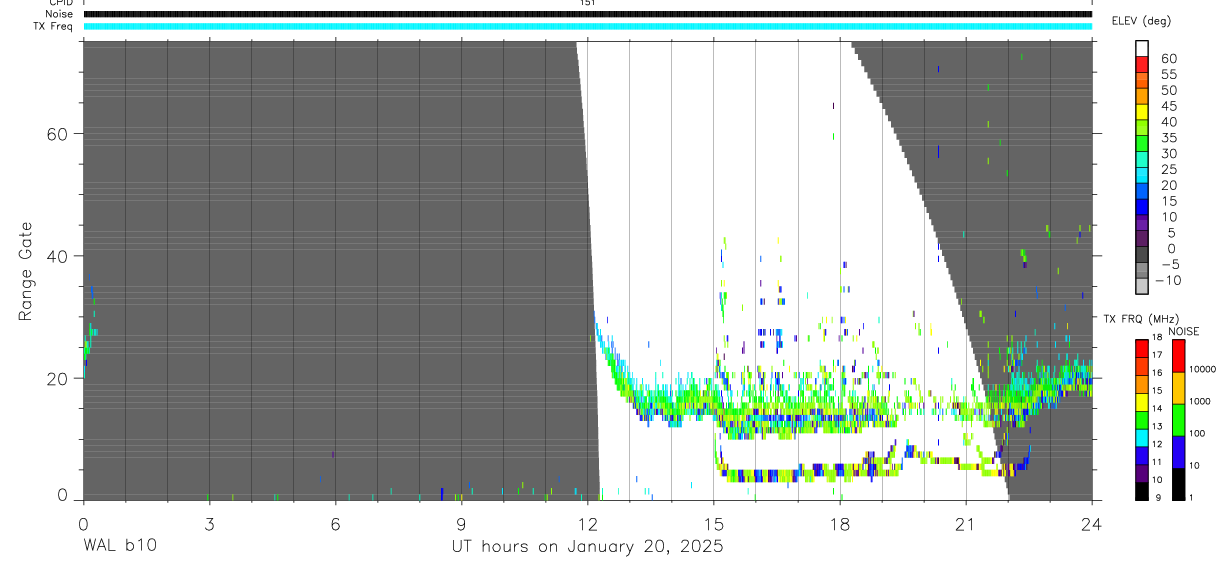Click the black bottom segment of TX FRQ bar

tap(1142, 491)
